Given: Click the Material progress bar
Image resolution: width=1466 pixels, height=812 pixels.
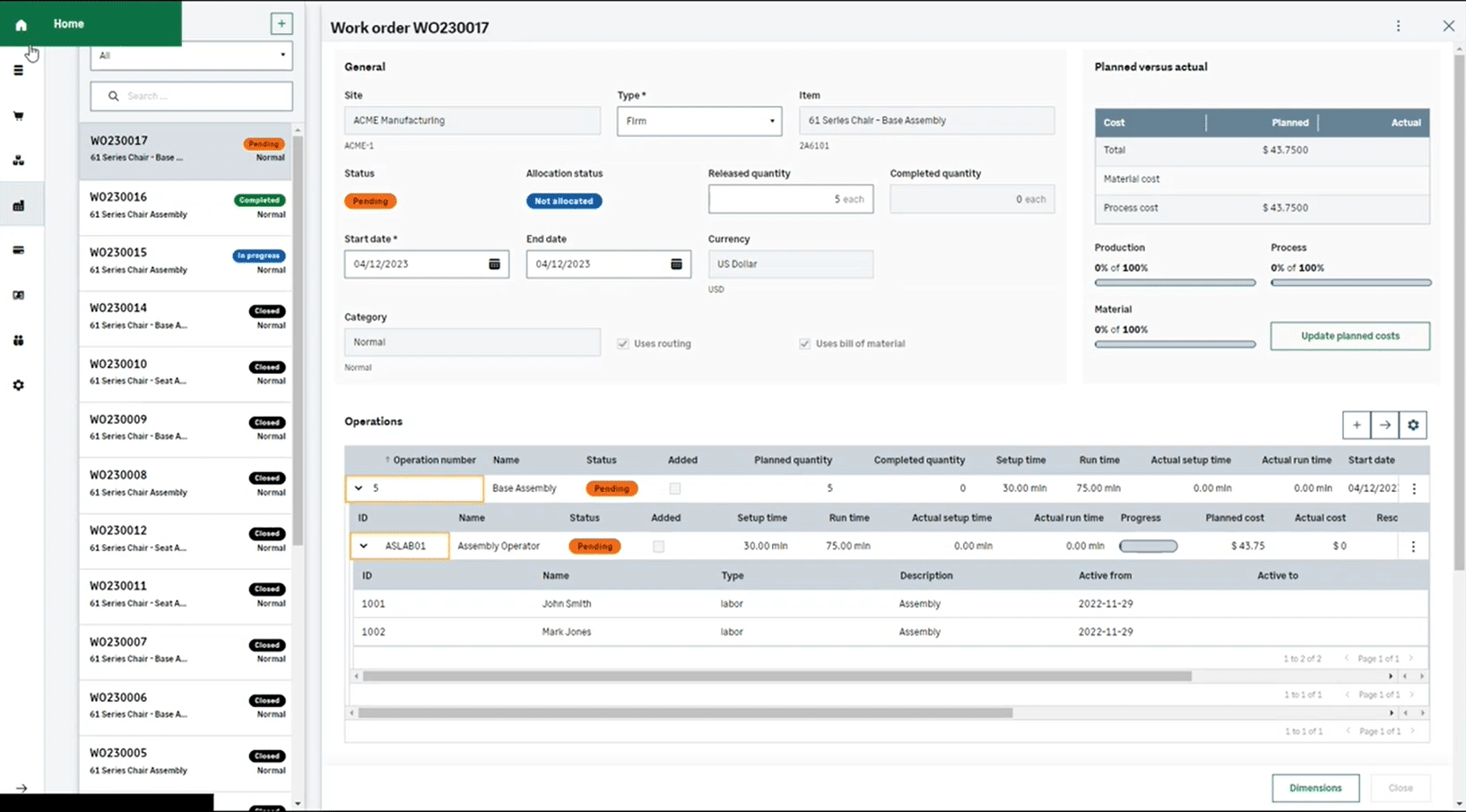Looking at the screenshot, I should 1175,344.
